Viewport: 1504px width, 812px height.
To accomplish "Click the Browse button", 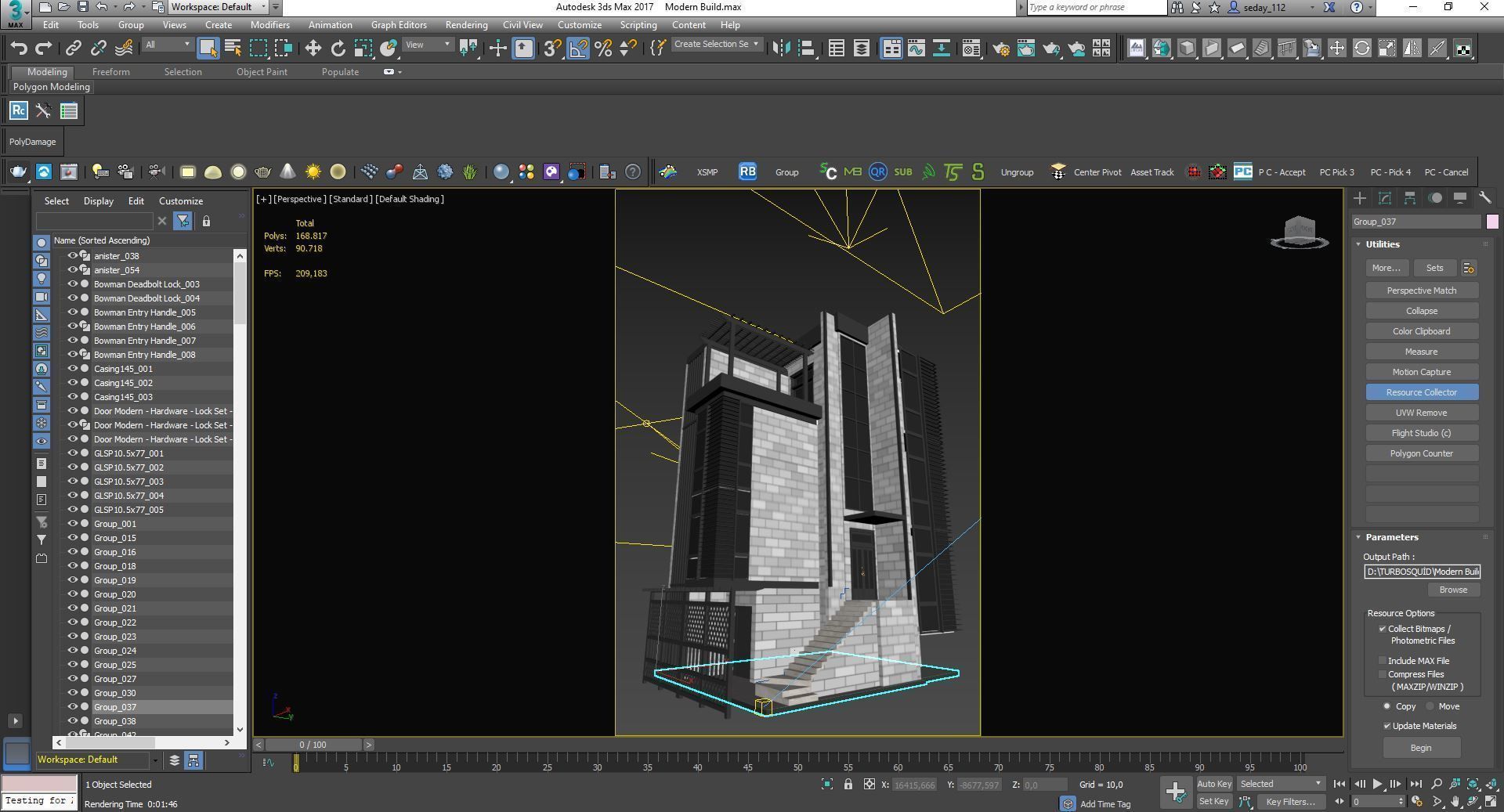I will (x=1453, y=590).
